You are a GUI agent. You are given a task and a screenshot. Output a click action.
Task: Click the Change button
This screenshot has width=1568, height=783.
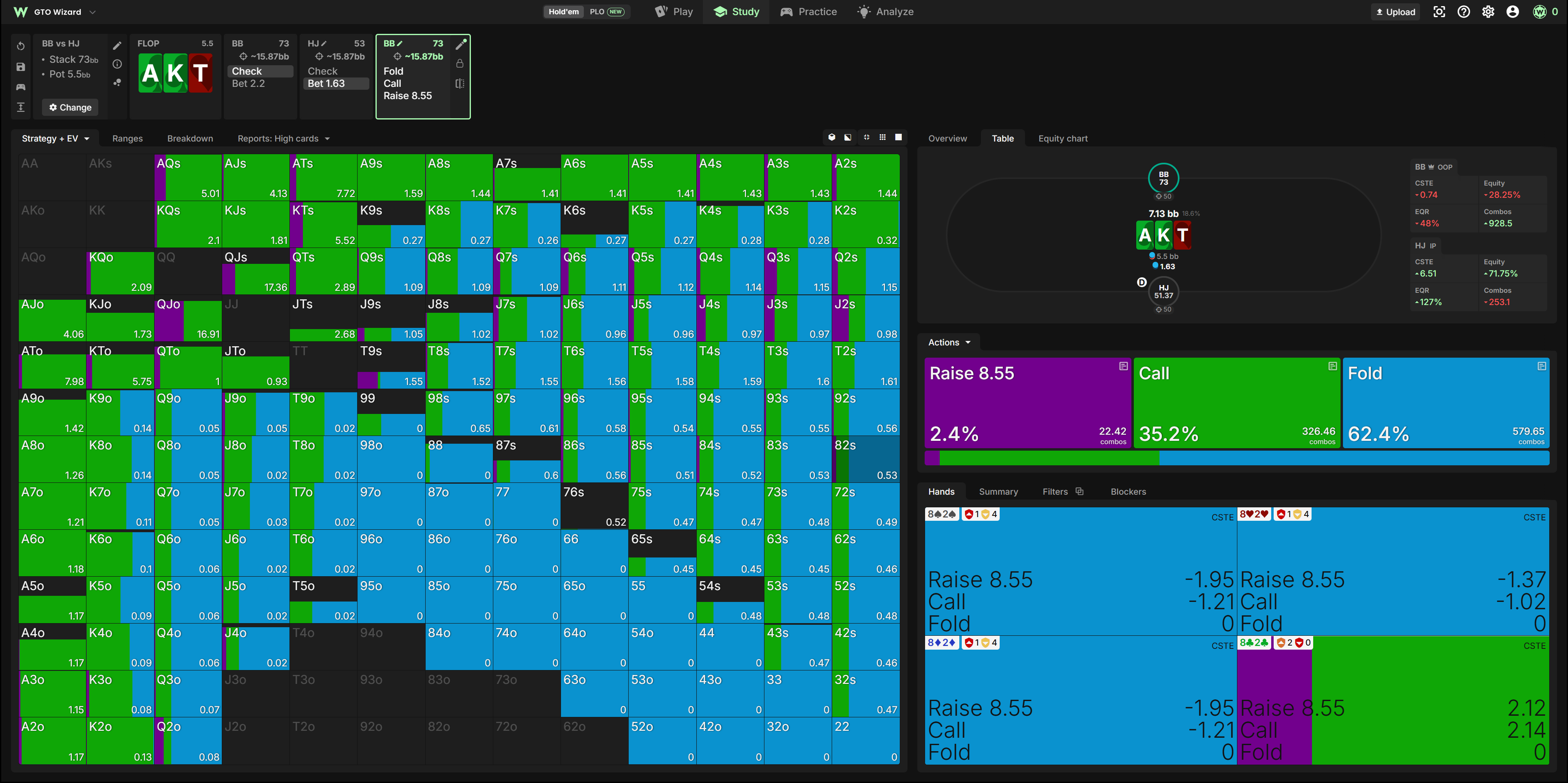click(70, 107)
